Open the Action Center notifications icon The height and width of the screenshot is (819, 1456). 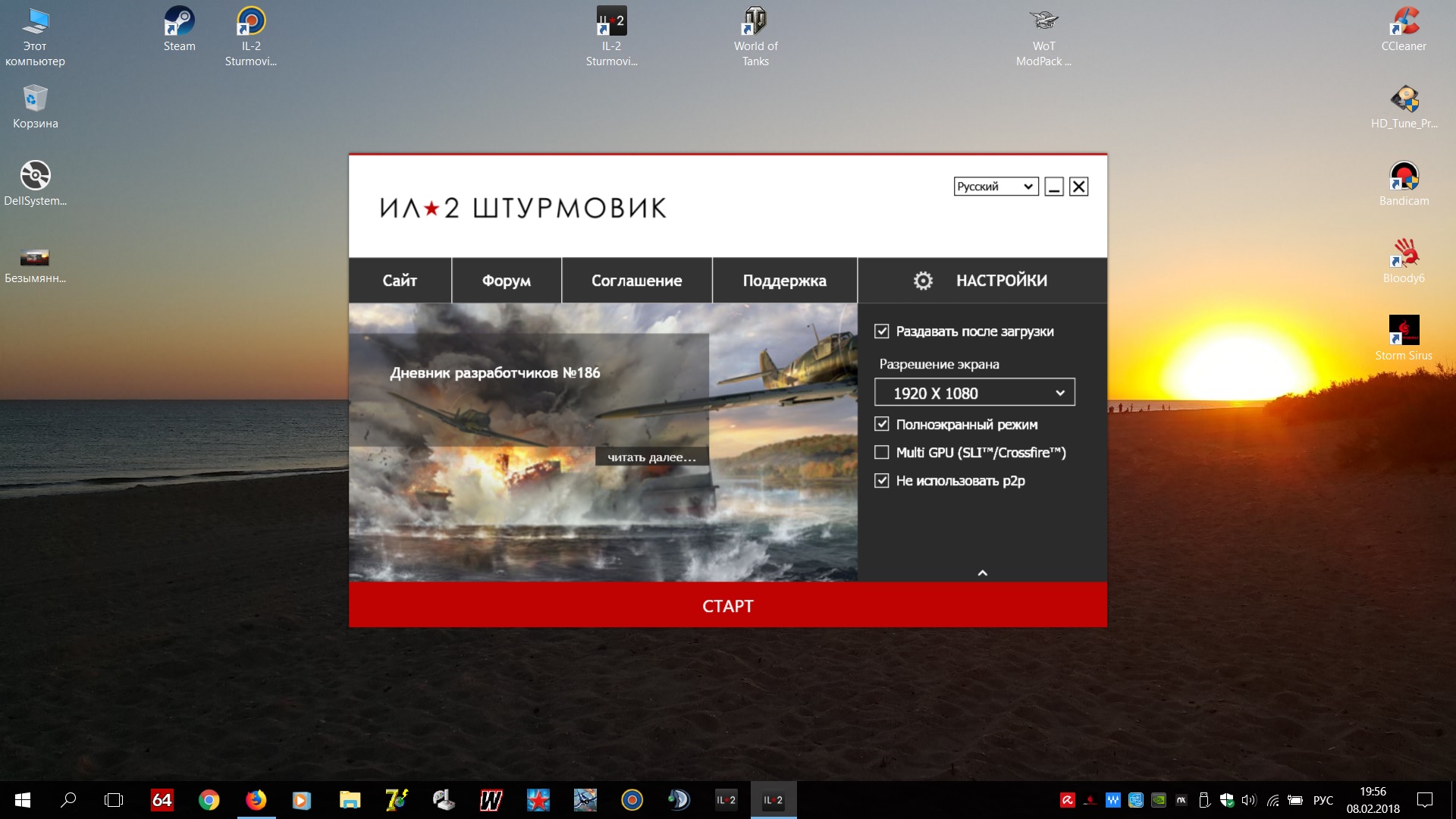[1425, 800]
